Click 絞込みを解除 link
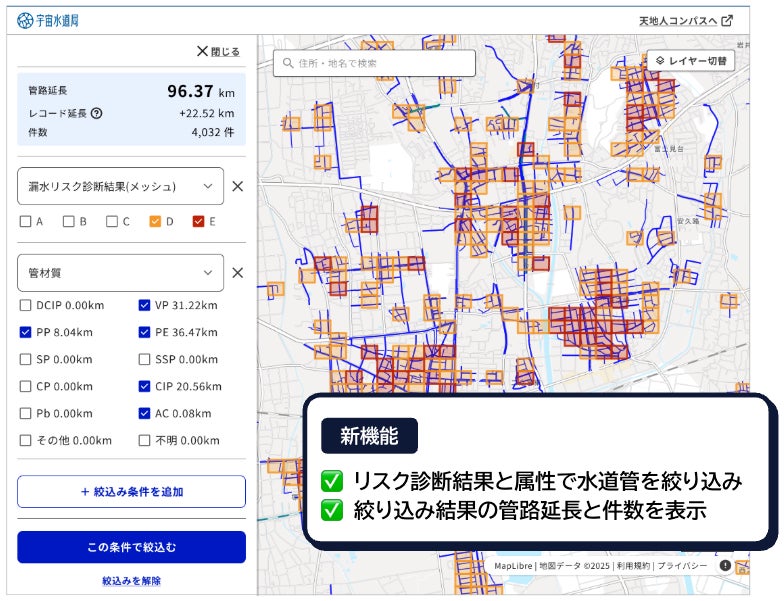Screen dimensions: 784x601 132,580
